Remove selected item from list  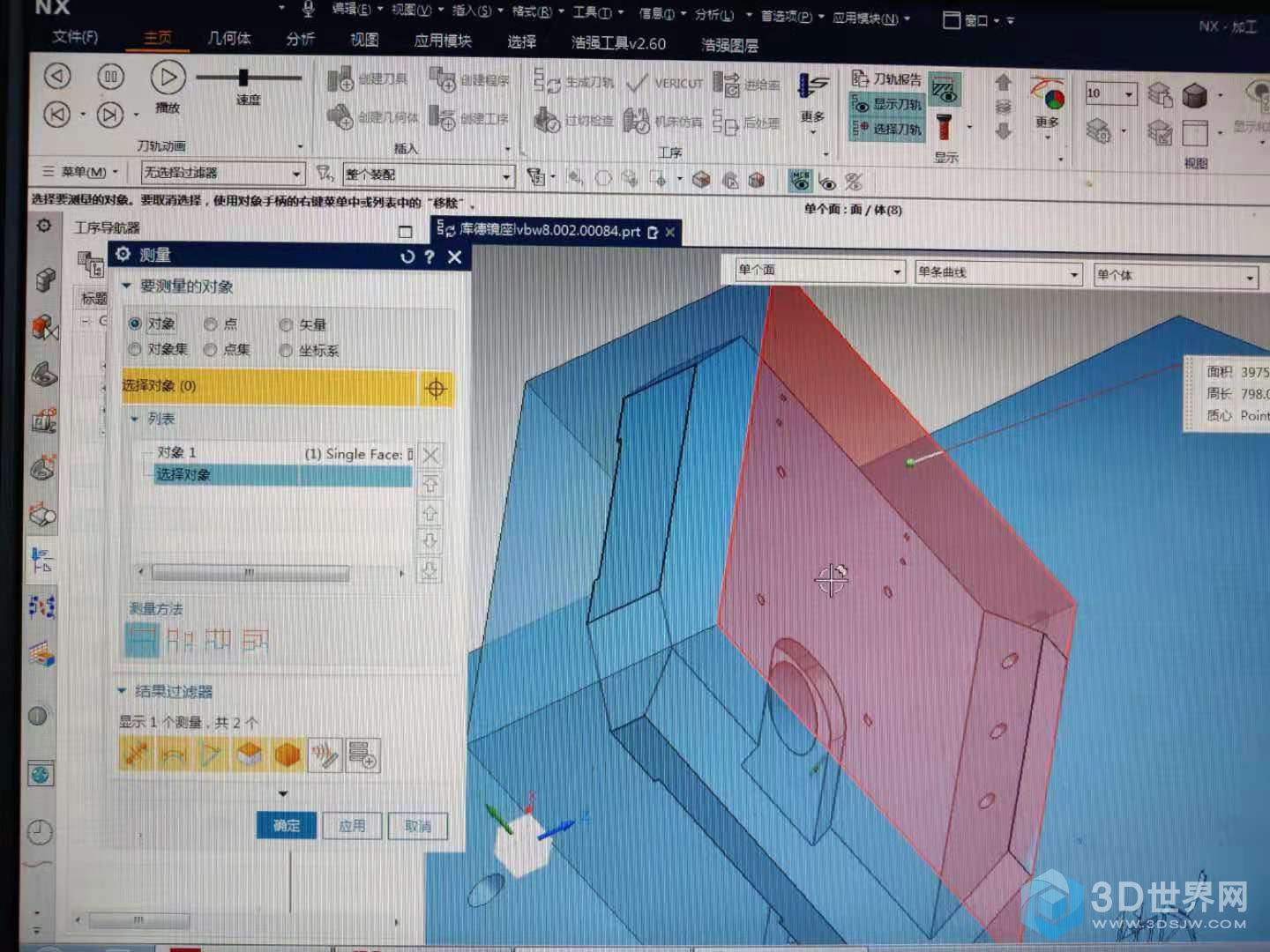[x=430, y=456]
